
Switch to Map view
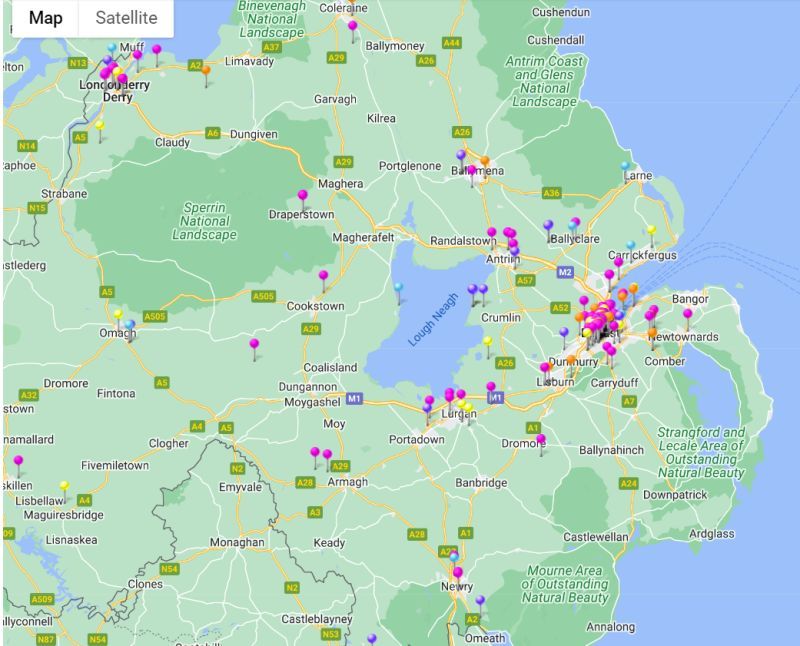47,18
